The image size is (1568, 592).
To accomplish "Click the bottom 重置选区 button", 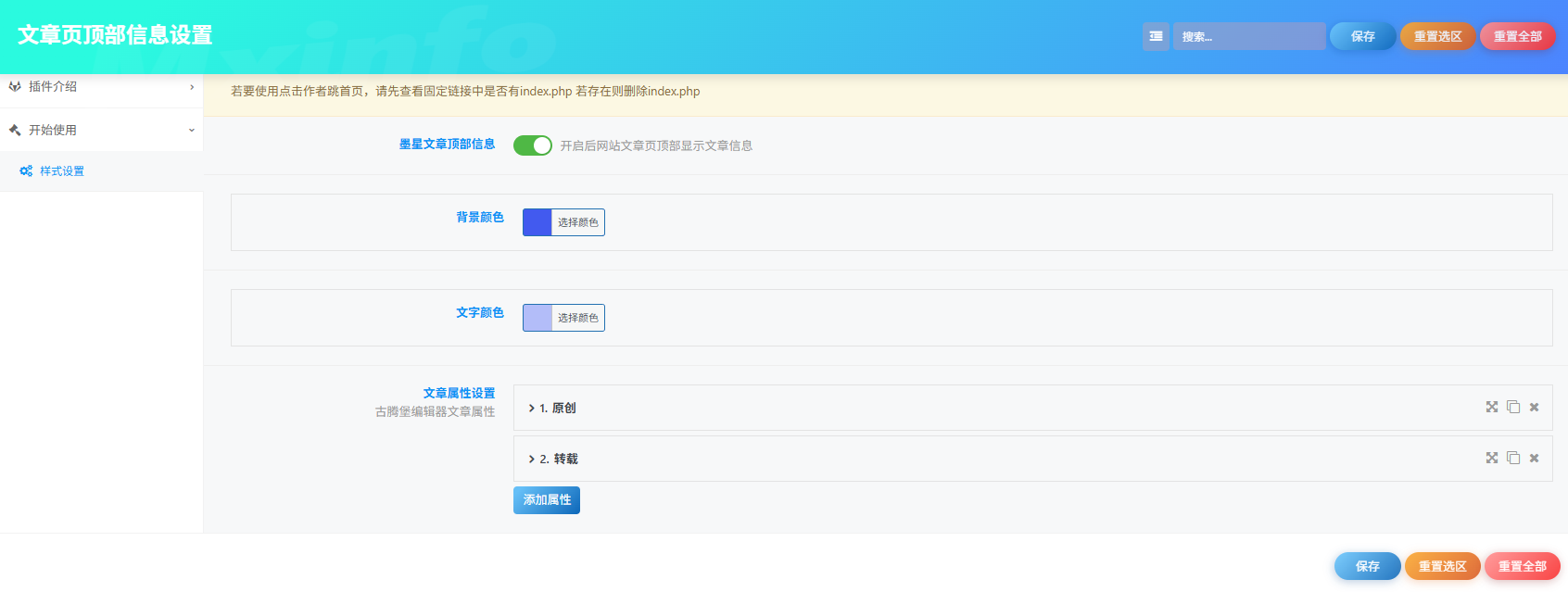I will [1442, 566].
